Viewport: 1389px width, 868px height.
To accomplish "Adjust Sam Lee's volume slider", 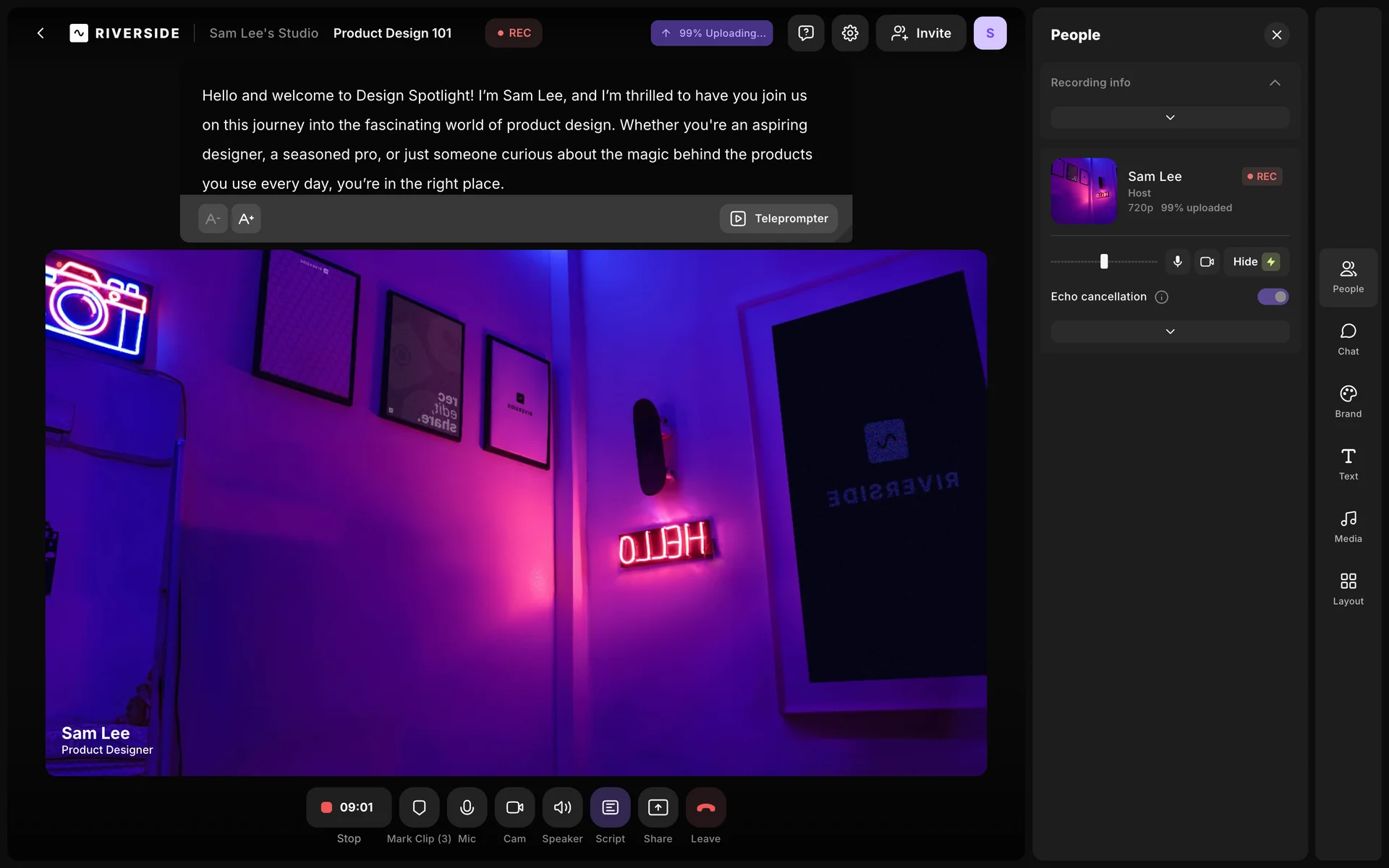I will pyautogui.click(x=1104, y=262).
